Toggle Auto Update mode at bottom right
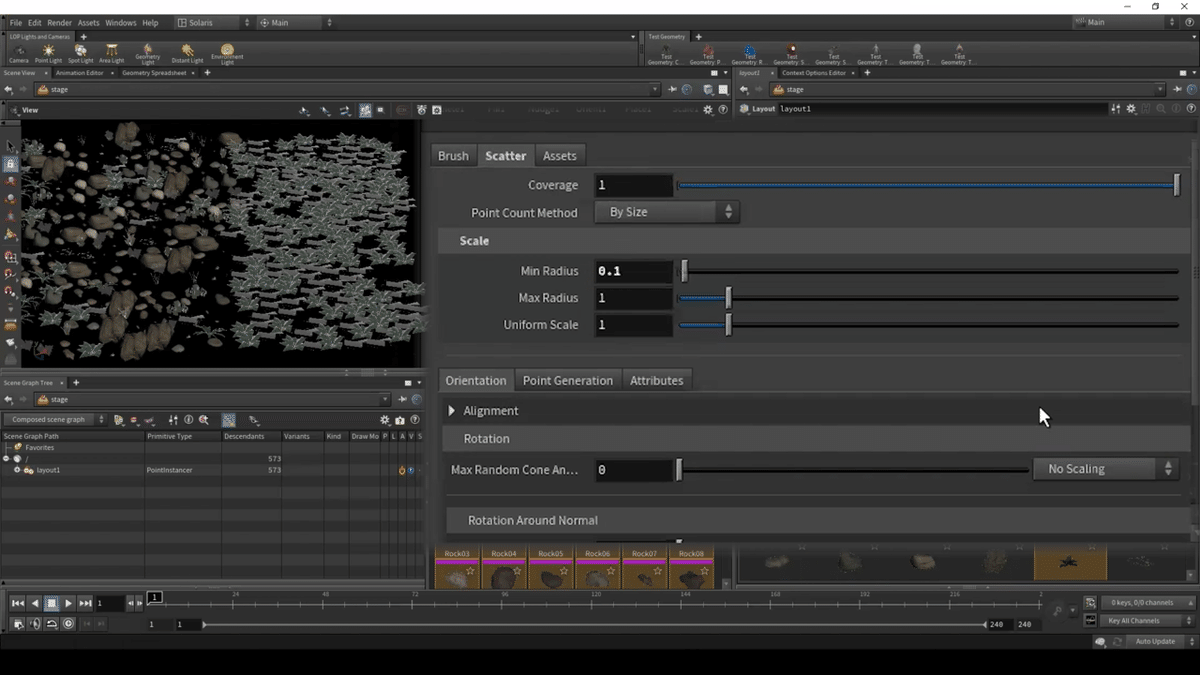Screen dimensions: 1200x675 [x=1155, y=641]
